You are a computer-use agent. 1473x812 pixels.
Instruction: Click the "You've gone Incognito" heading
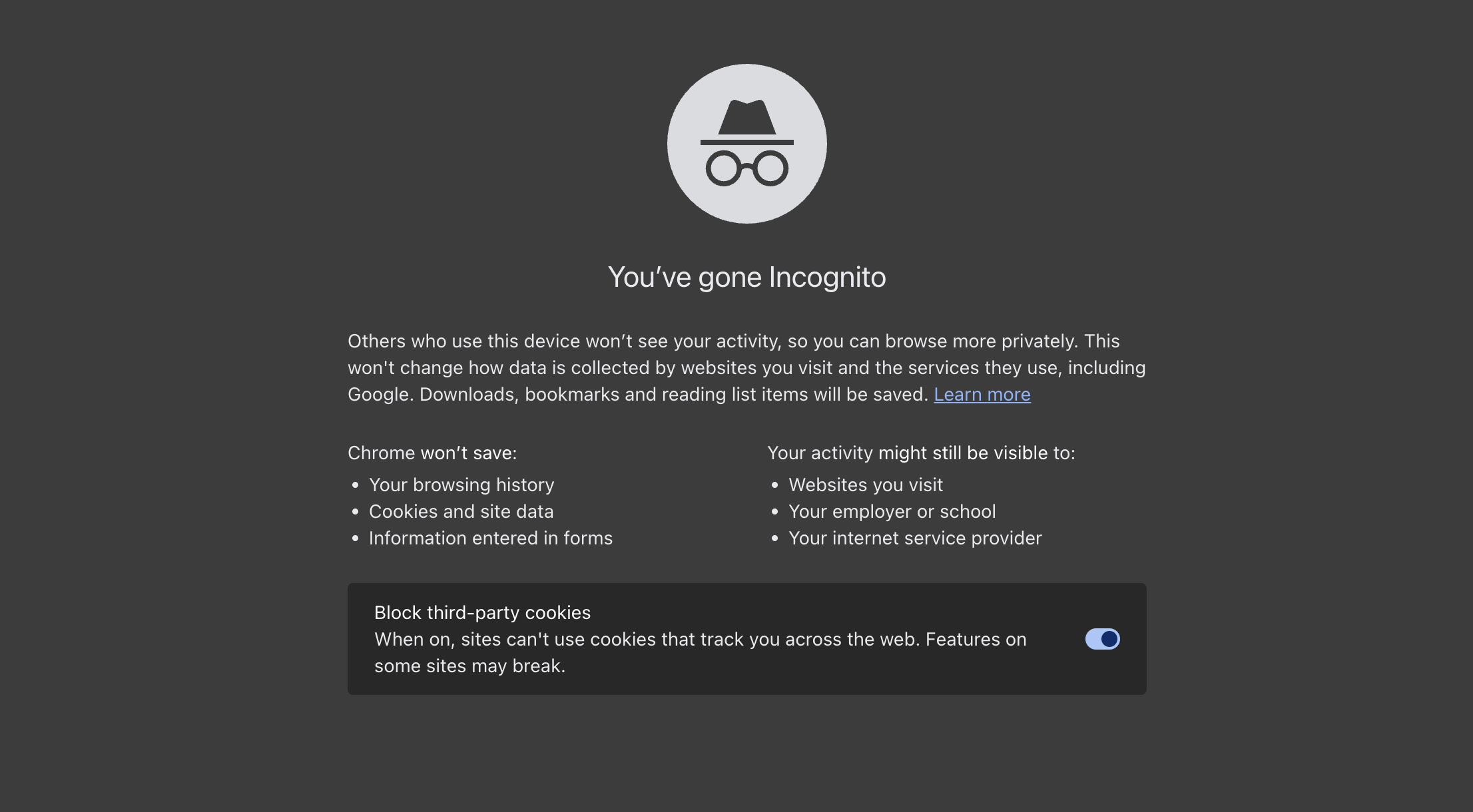point(746,278)
